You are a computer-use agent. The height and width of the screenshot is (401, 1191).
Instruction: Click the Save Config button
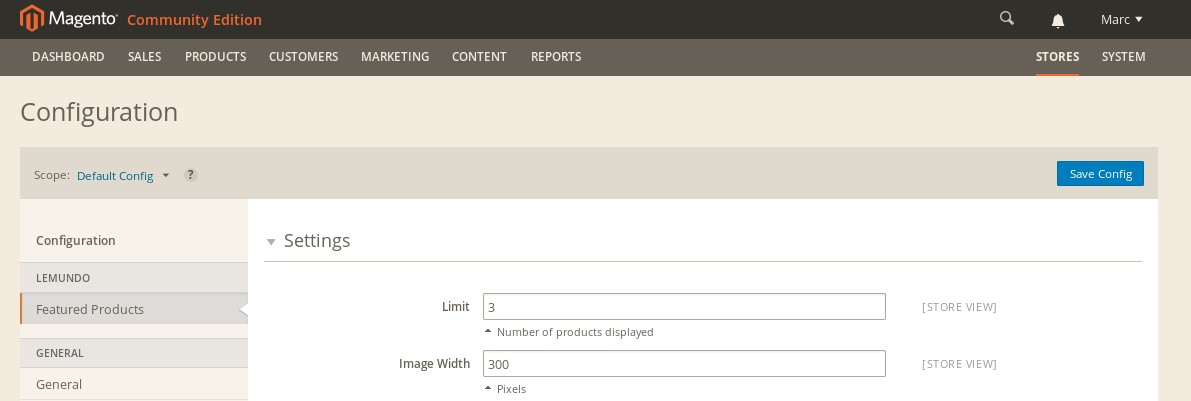click(x=1101, y=174)
